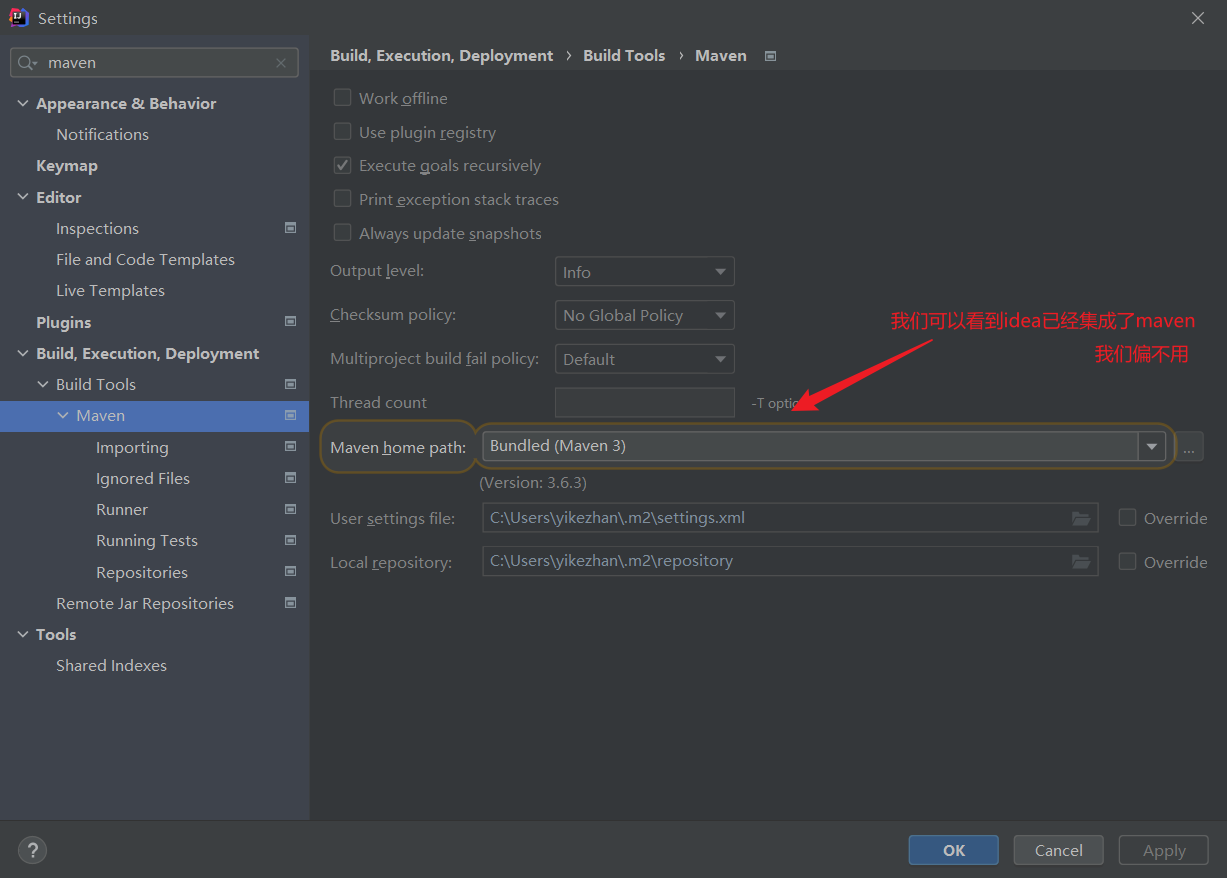
Task: Click the search magnifier icon
Action: point(27,63)
